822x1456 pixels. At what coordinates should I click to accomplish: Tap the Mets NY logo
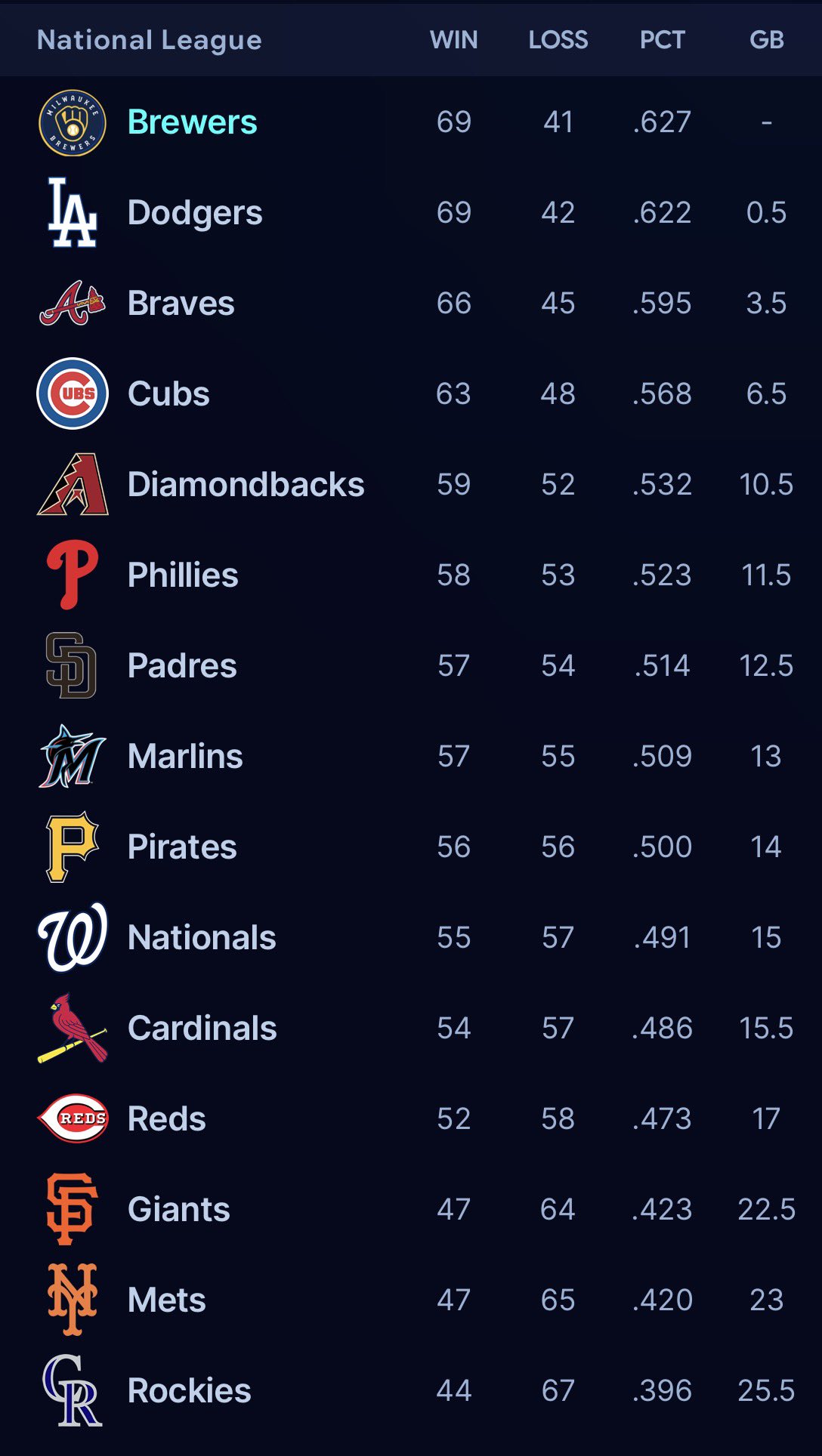click(x=72, y=1300)
